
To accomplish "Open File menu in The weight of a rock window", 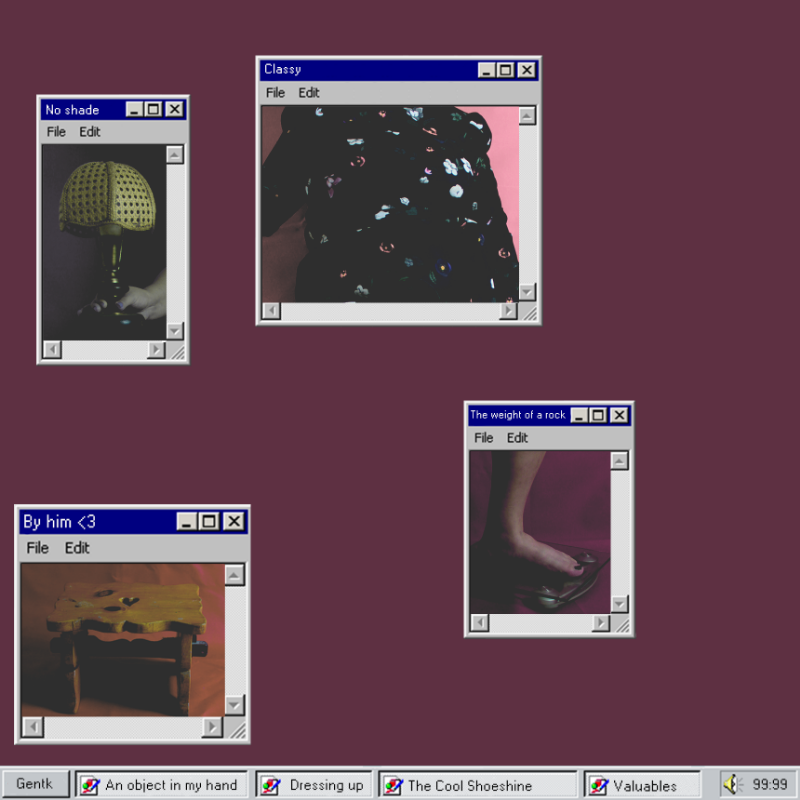I will [x=483, y=438].
